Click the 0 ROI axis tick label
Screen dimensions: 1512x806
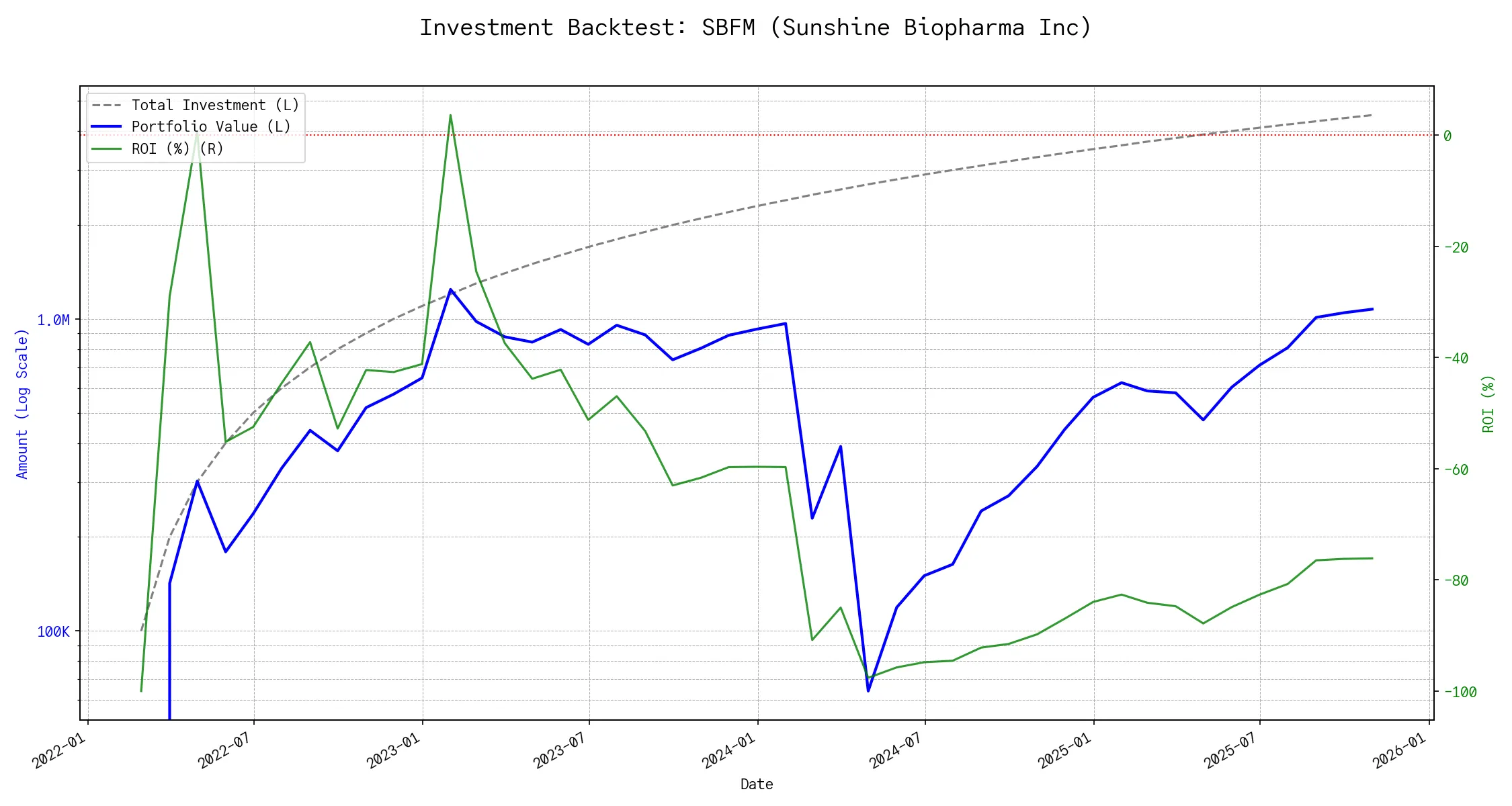1447,136
